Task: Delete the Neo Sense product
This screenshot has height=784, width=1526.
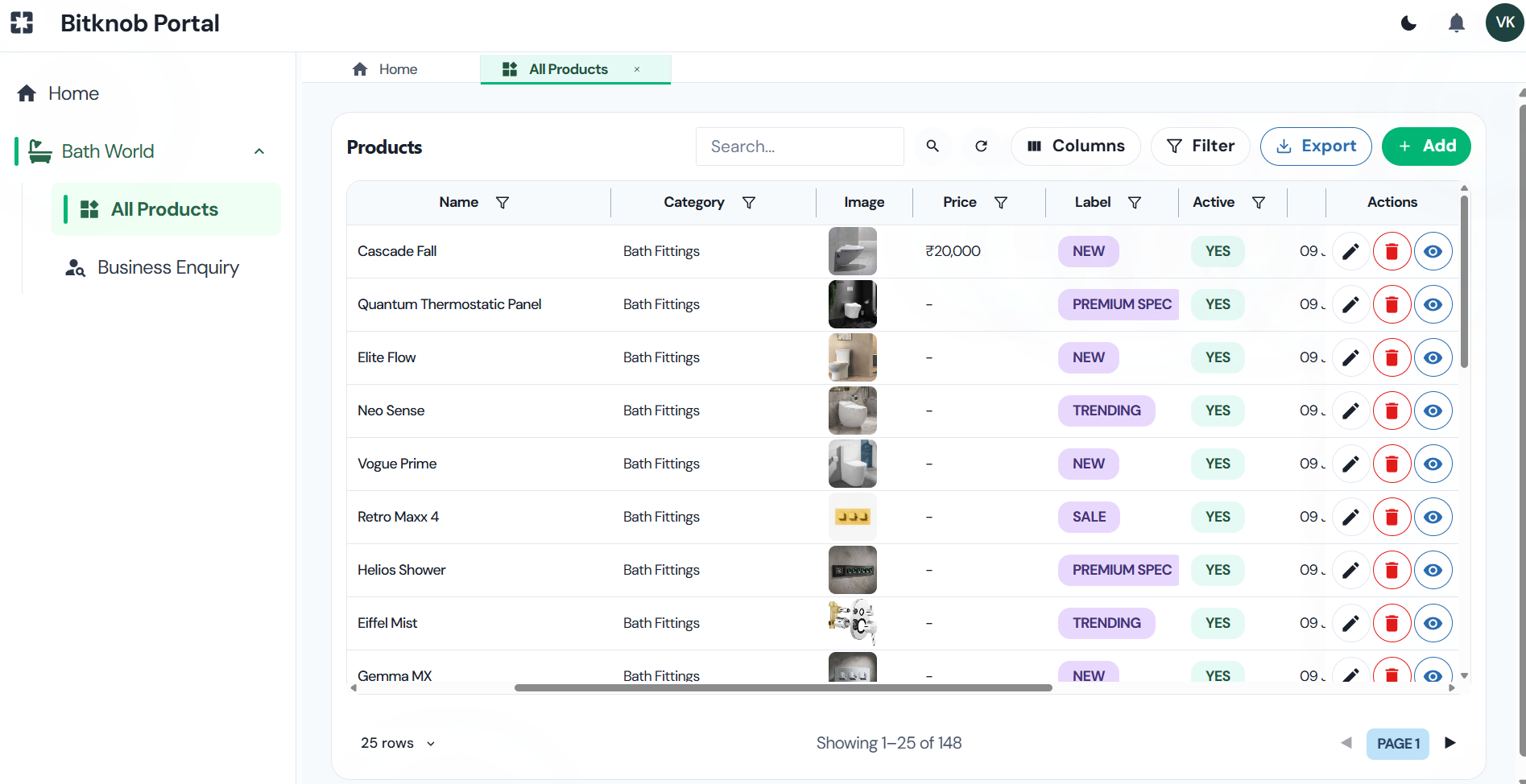Action: point(1392,411)
